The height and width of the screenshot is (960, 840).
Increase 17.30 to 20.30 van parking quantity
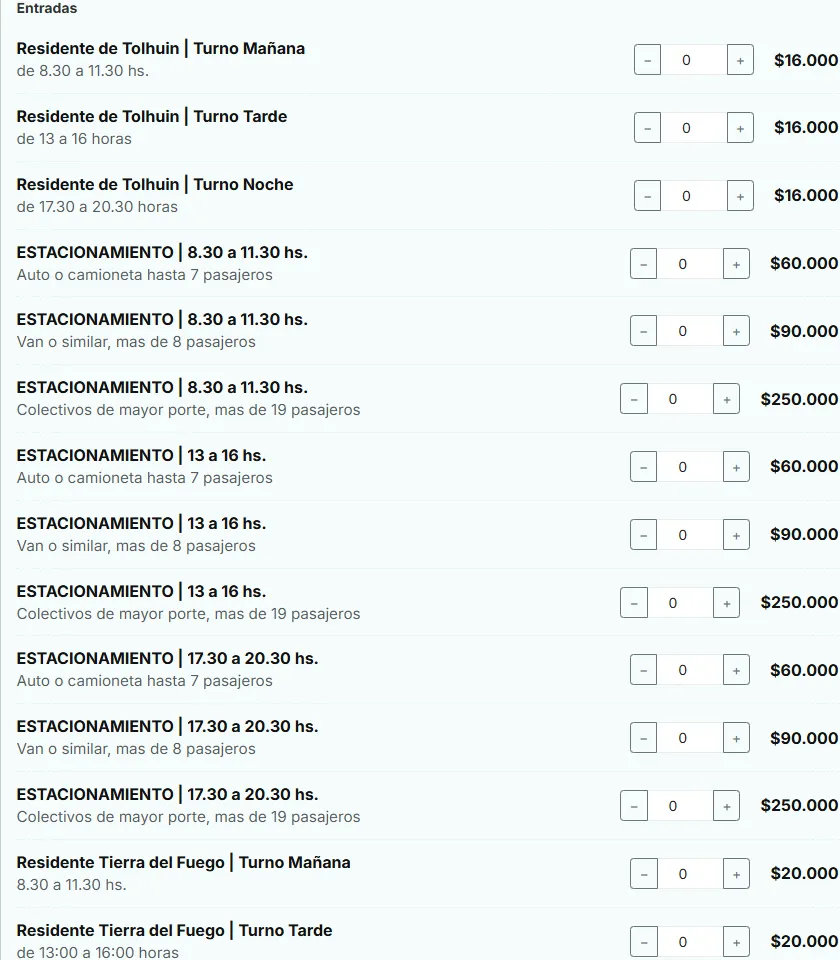pos(736,738)
